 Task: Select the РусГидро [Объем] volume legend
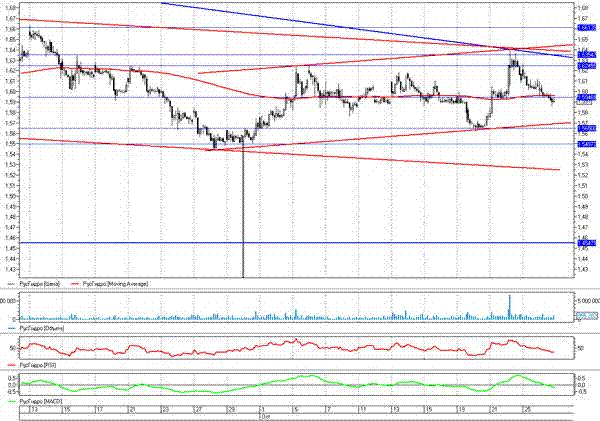(40, 326)
